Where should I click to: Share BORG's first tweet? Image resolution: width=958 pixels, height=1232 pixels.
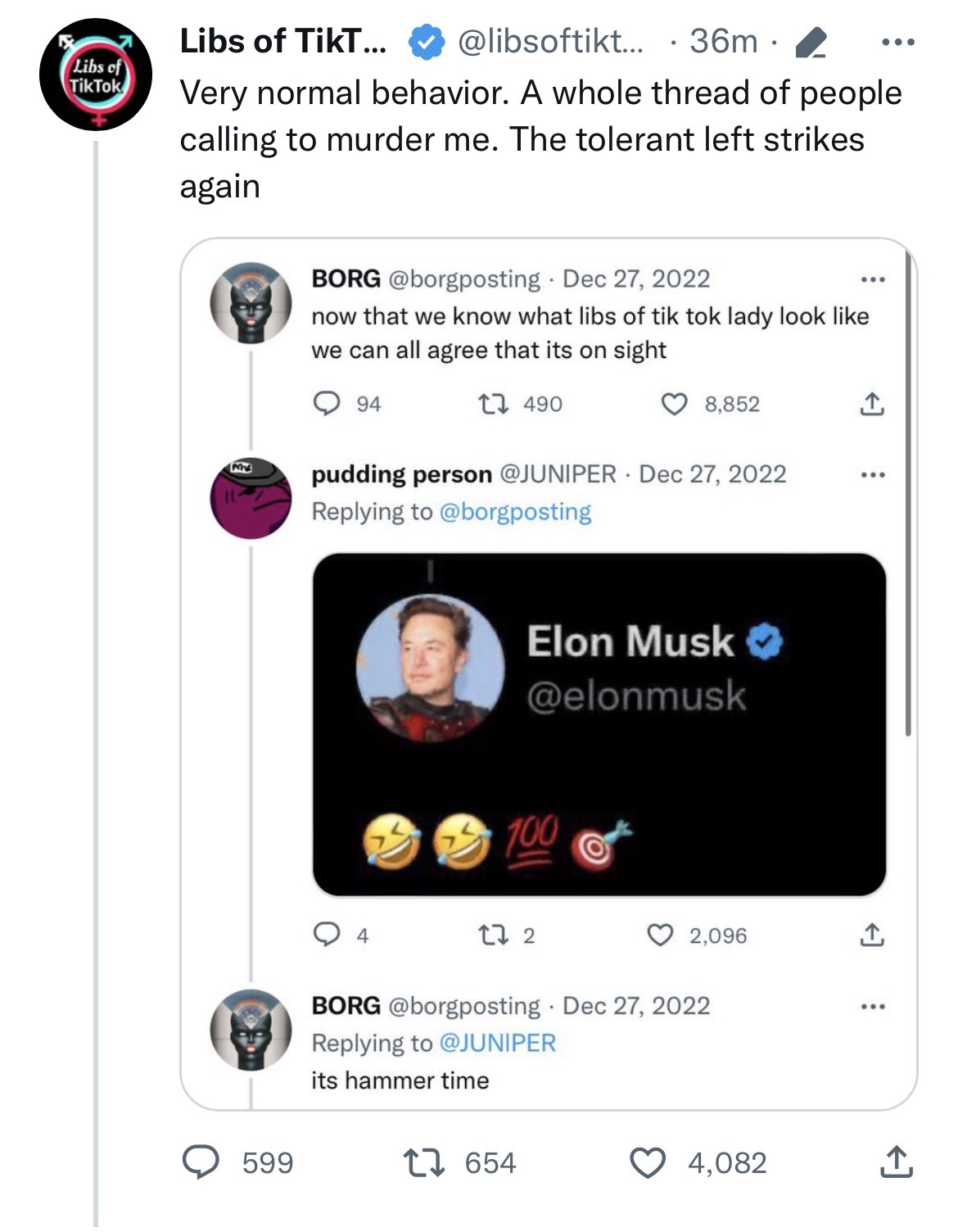coord(872,404)
